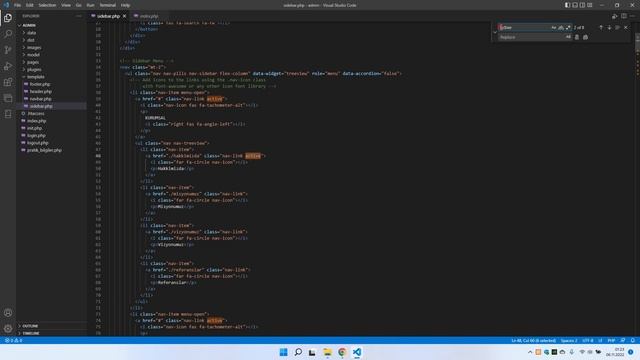The width and height of the screenshot is (640, 360).
Task: Open the Source Control view
Action: [8, 50]
